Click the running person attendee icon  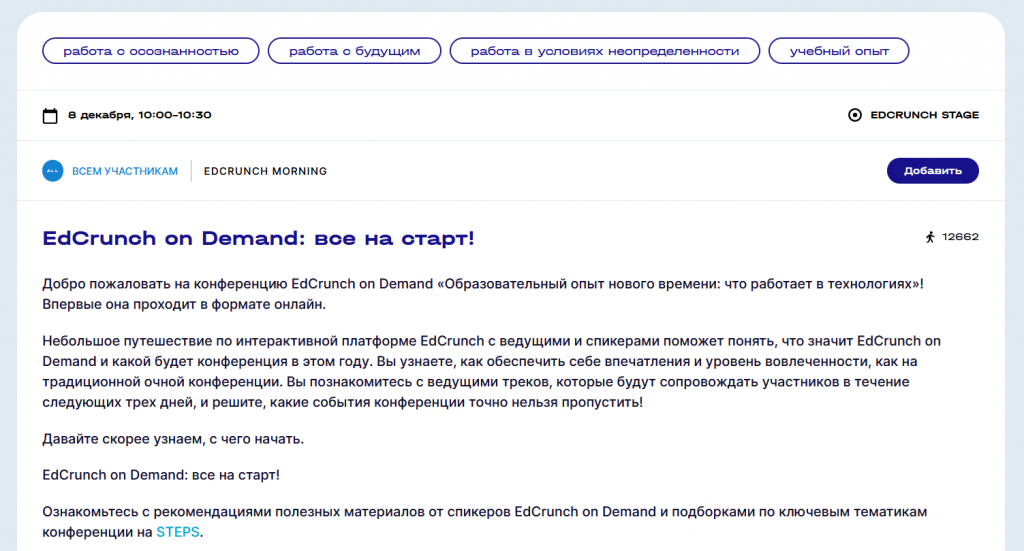(x=930, y=237)
